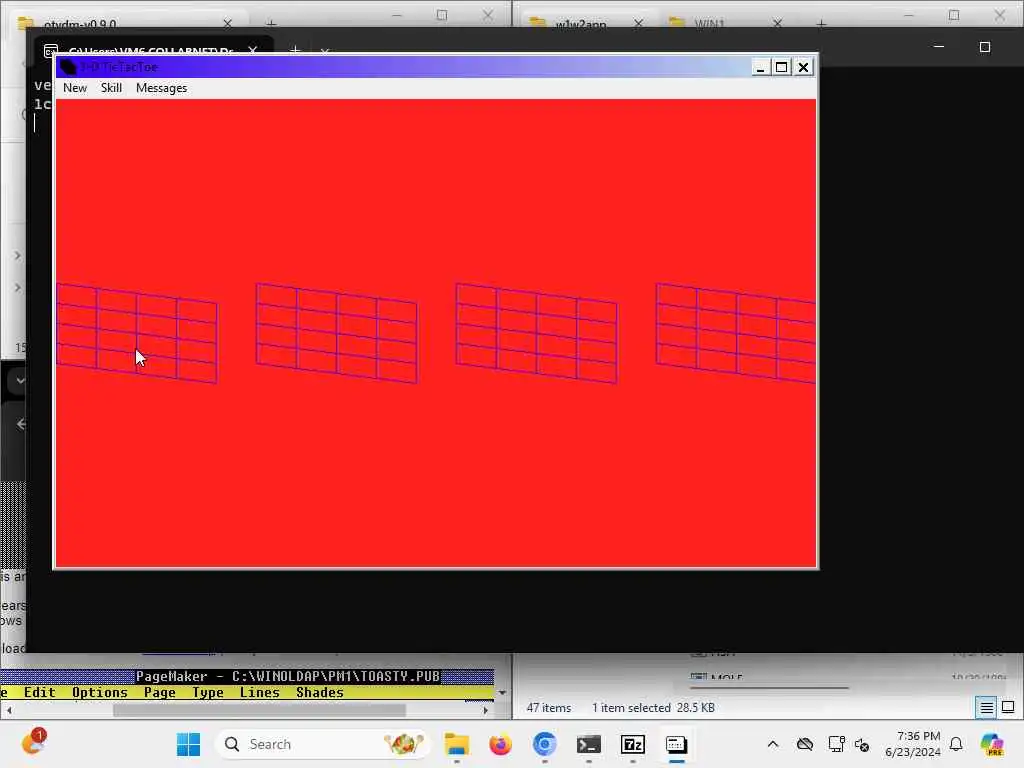Open the notification badge app on taskbar
The image size is (1024, 768).
click(x=33, y=743)
